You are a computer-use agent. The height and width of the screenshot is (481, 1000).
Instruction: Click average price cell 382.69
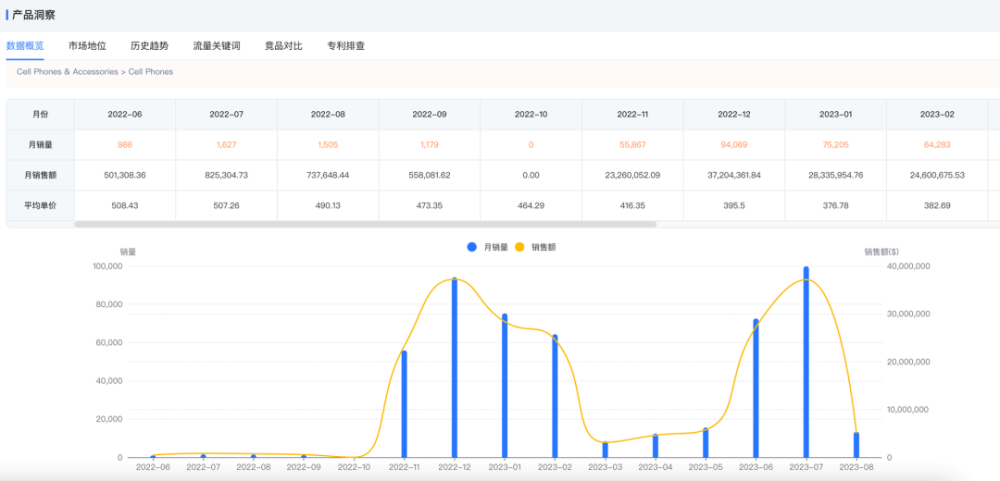937,205
